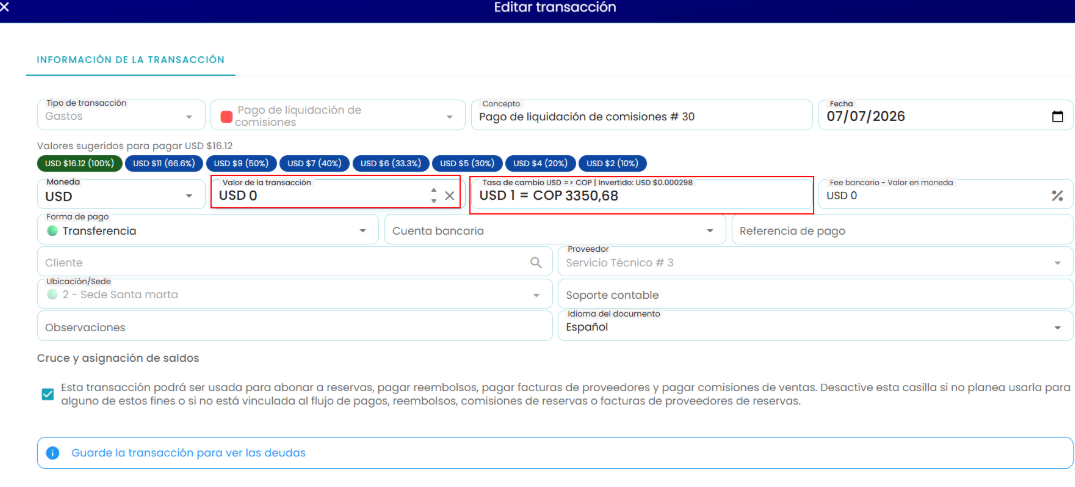Screen dimensions: 1075x487
Task: Click into the Observaciones text field
Action: pos(295,327)
